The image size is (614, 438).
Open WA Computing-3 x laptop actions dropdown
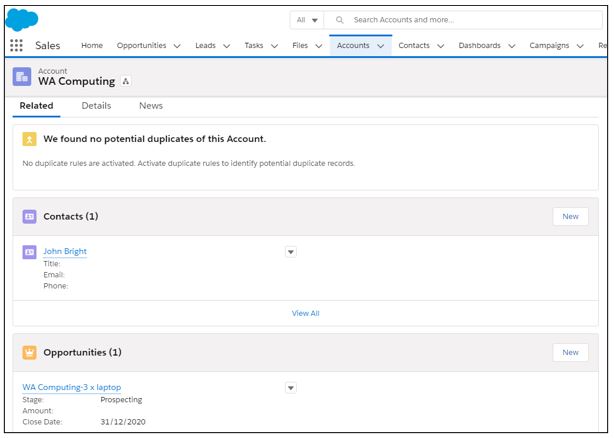(291, 387)
